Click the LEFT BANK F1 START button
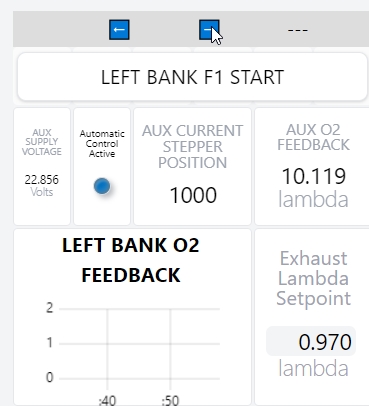Screen dimensions: 369x406 point(192,77)
